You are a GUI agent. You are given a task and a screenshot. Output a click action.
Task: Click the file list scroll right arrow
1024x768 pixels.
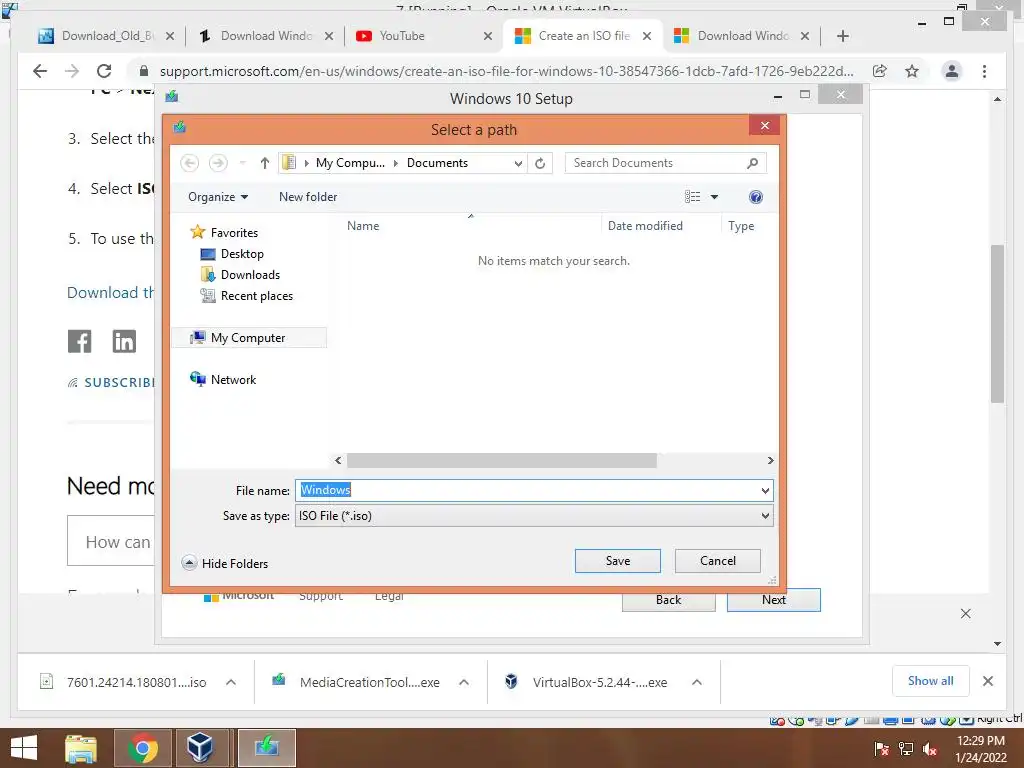point(770,460)
